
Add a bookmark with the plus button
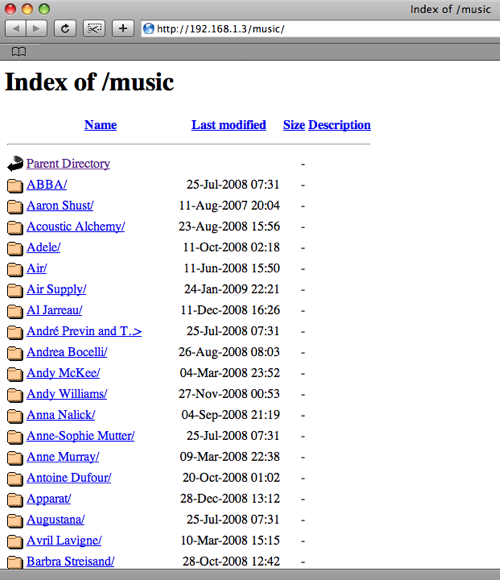(123, 28)
